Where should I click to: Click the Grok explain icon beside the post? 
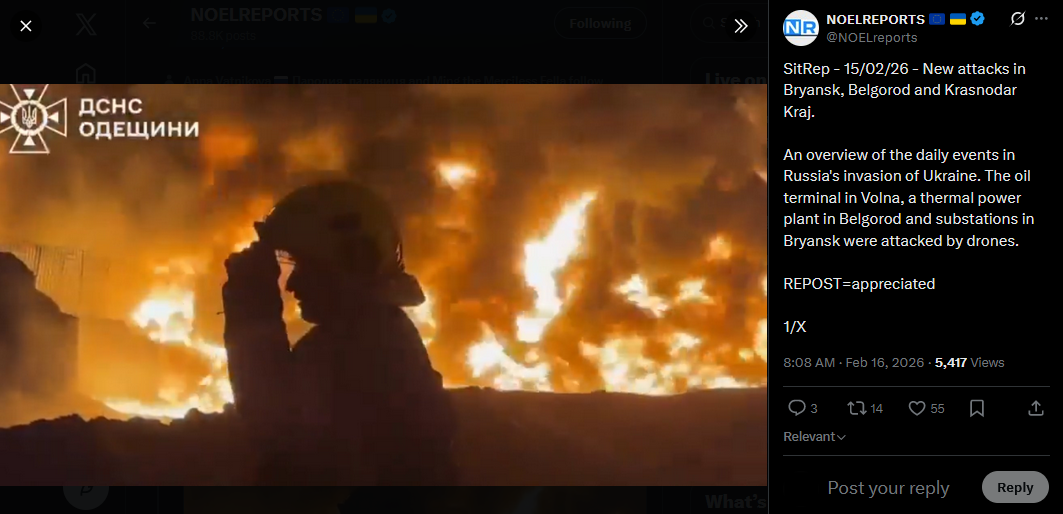(x=1017, y=19)
